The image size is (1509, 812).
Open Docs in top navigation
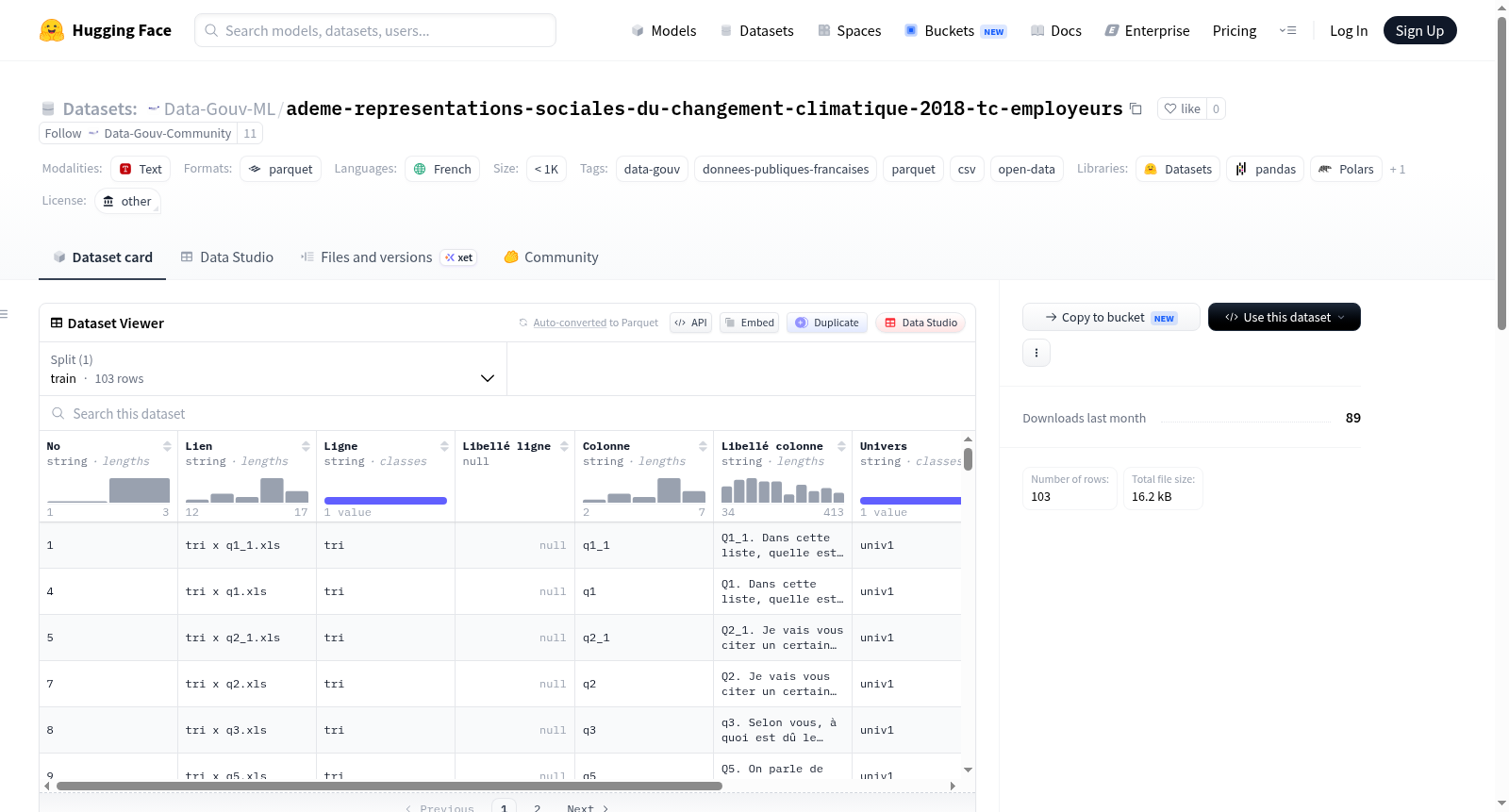pyautogui.click(x=1055, y=30)
